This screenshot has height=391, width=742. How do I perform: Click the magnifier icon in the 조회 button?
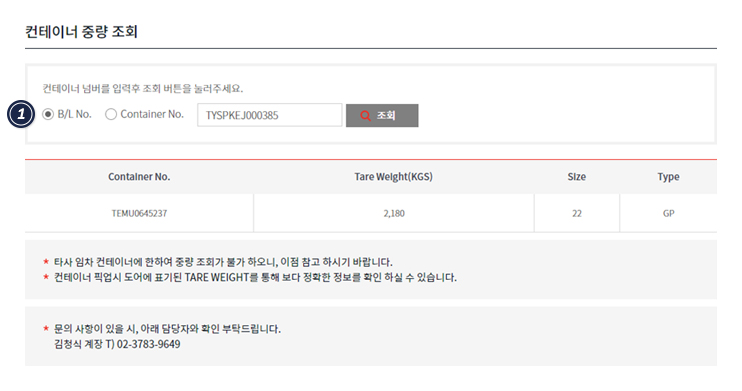(x=365, y=116)
